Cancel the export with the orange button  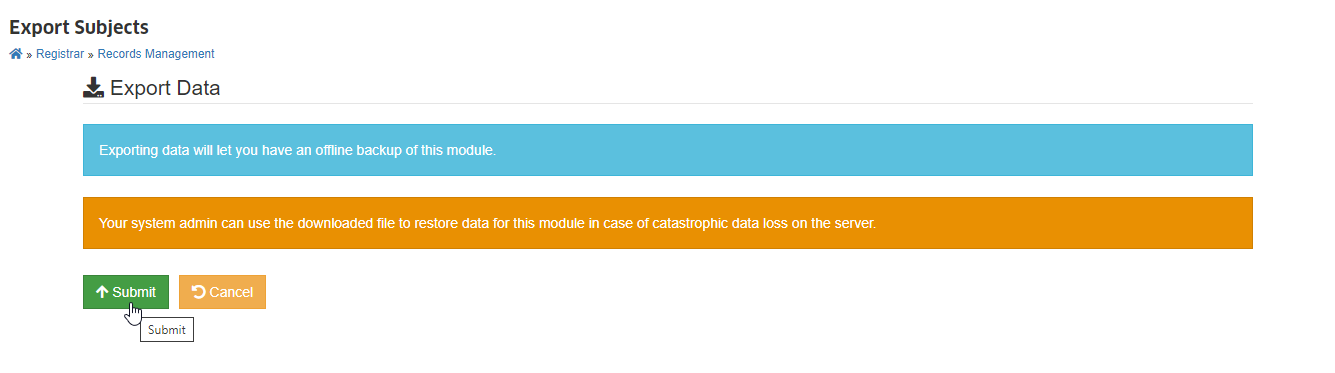click(x=222, y=292)
